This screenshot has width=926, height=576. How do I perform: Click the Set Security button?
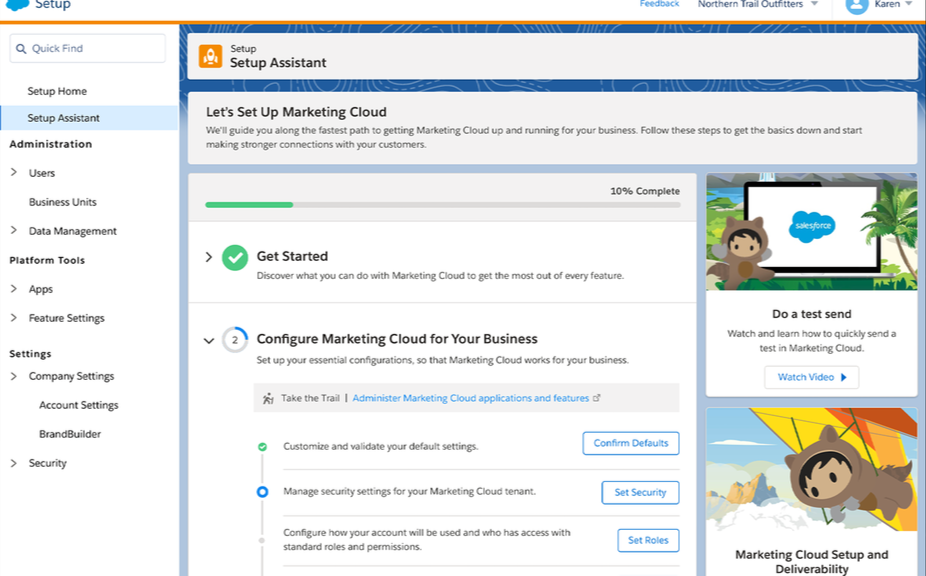pos(640,492)
